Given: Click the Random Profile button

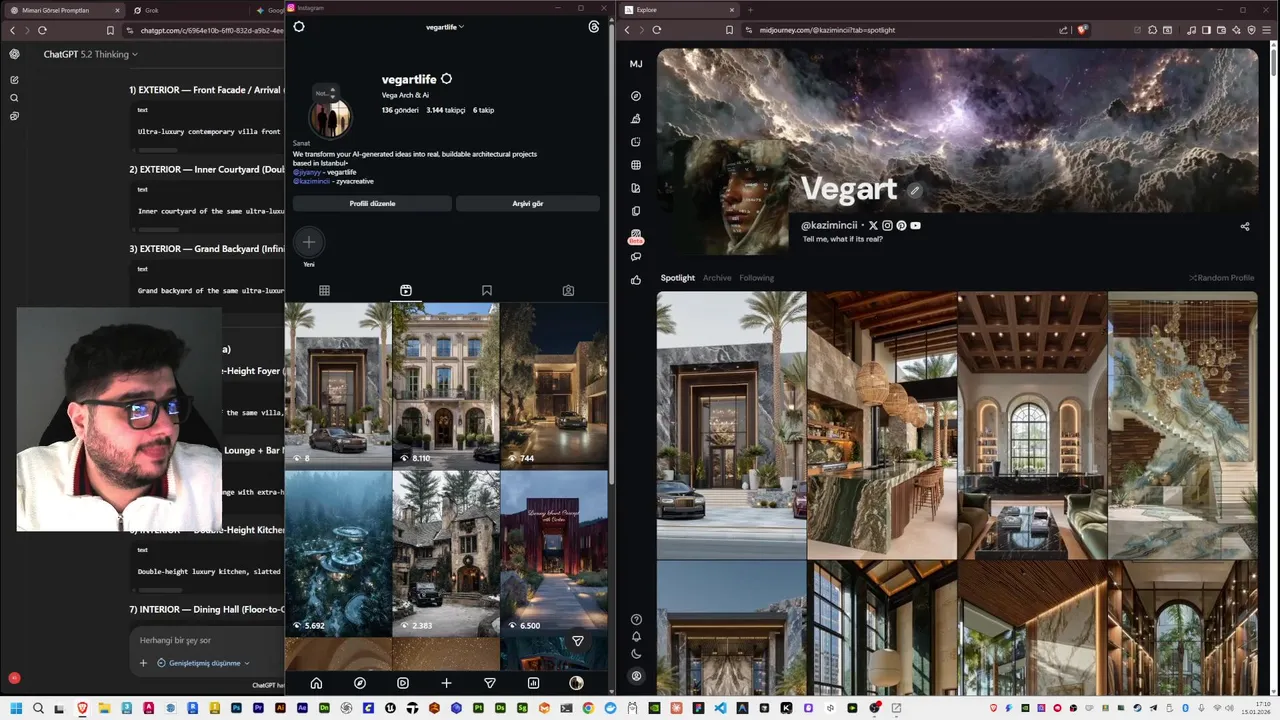Looking at the screenshot, I should [1222, 278].
